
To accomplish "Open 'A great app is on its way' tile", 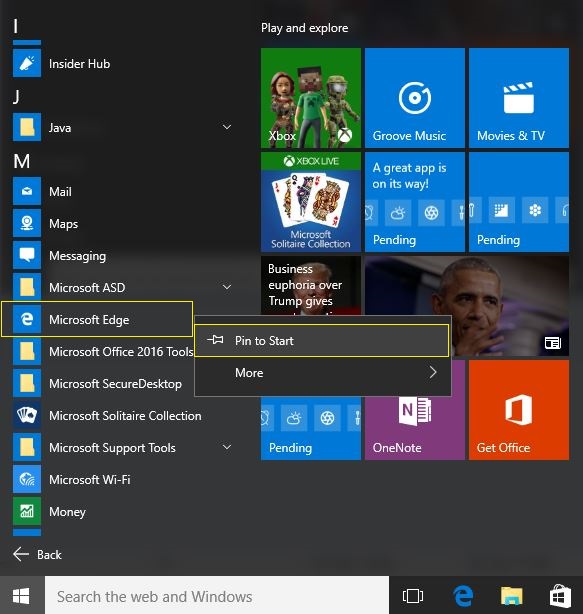I will [x=415, y=202].
